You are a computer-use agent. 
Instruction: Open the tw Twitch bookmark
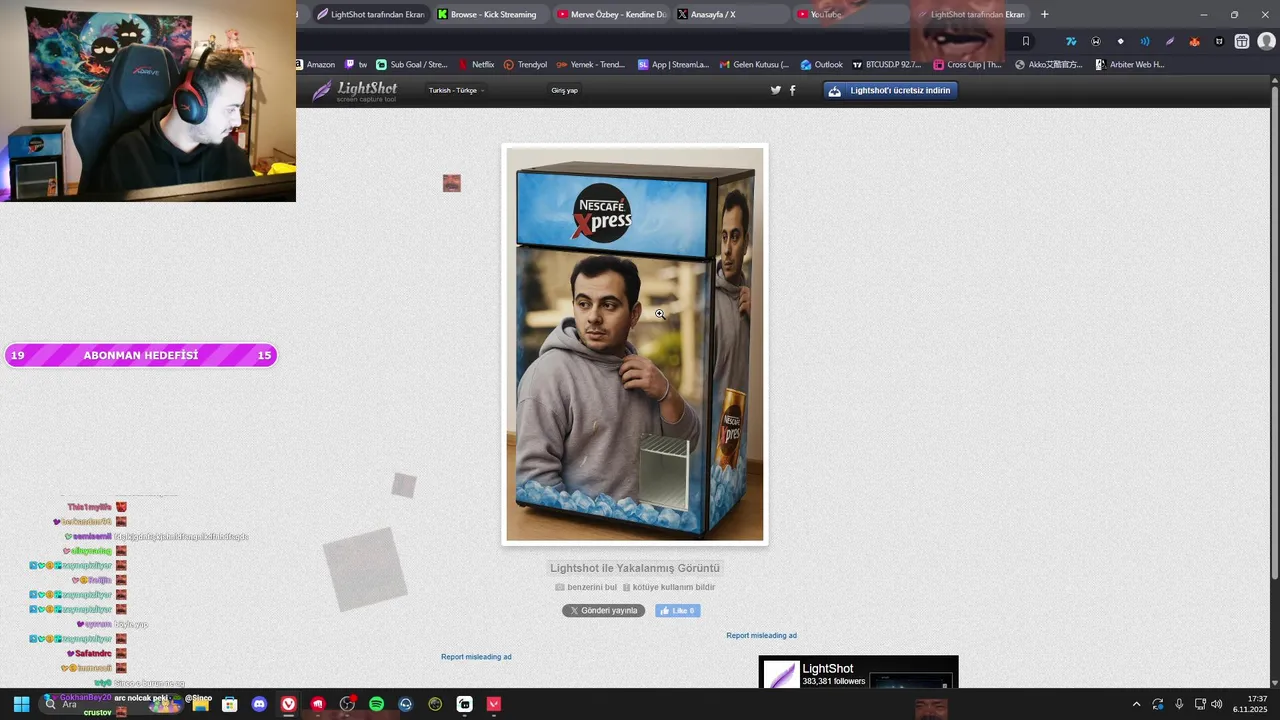355,64
